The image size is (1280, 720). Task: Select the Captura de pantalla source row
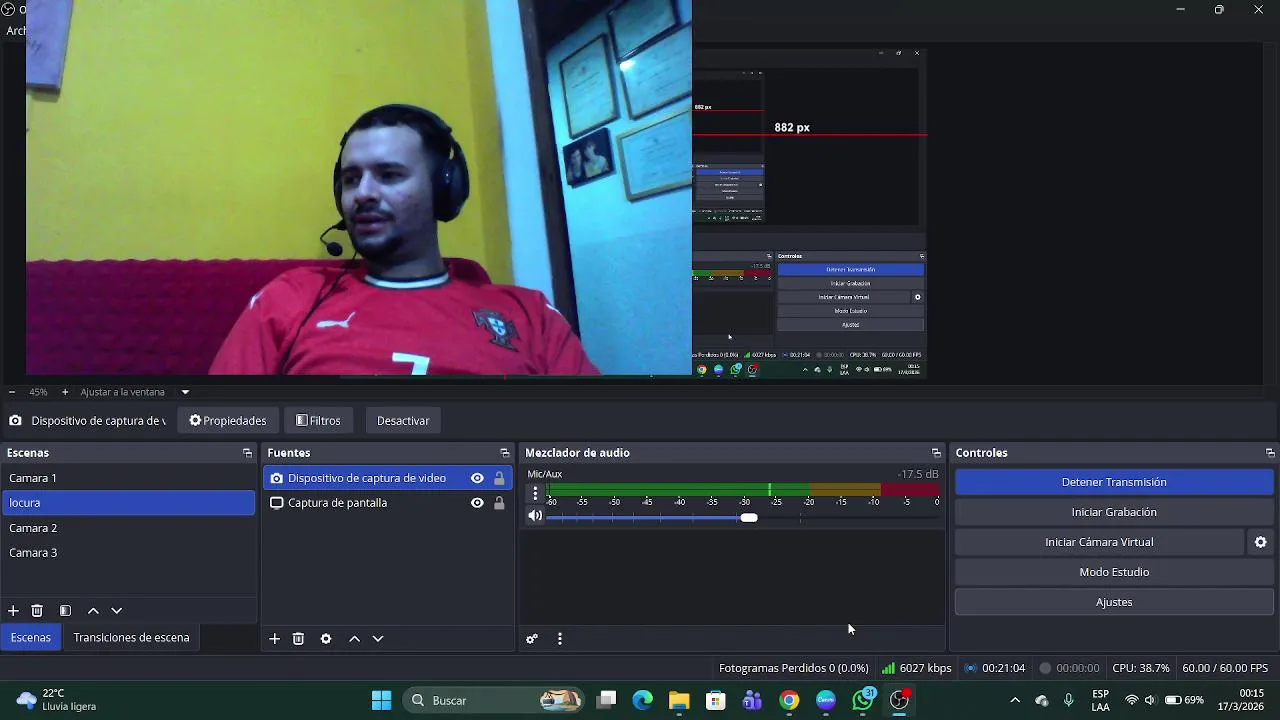coord(388,503)
